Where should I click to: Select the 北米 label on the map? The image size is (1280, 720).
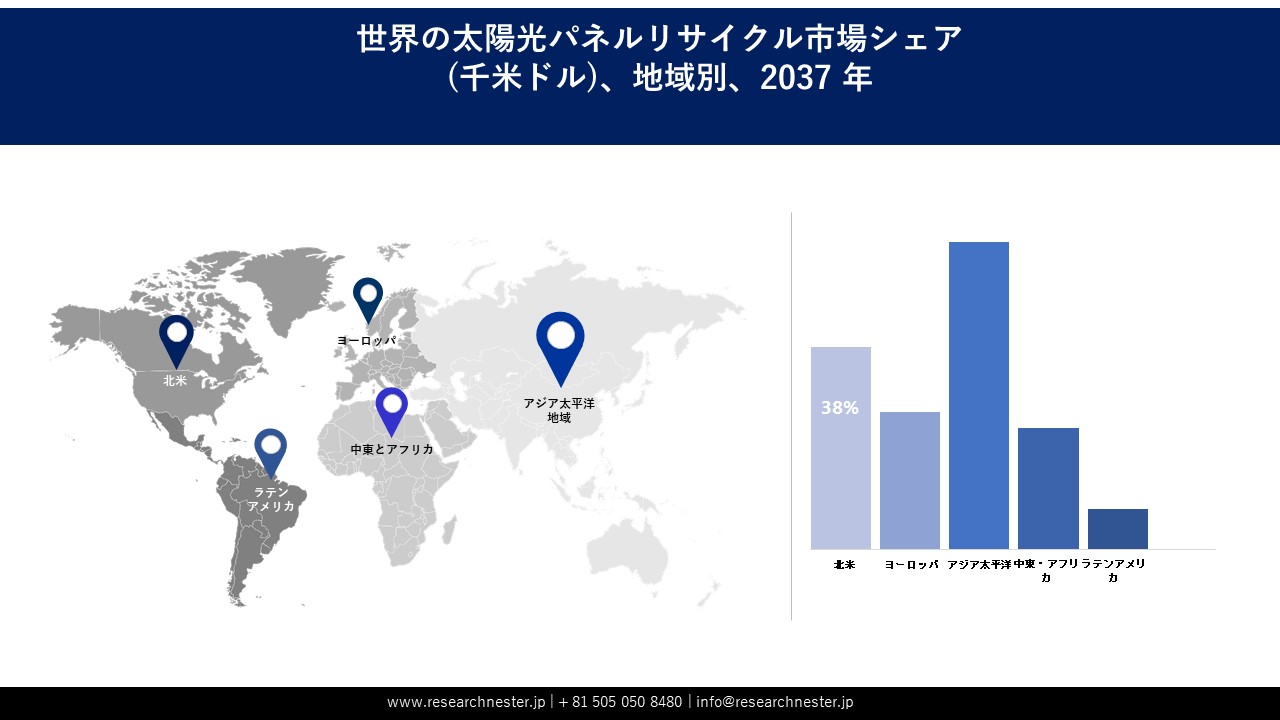(x=175, y=380)
